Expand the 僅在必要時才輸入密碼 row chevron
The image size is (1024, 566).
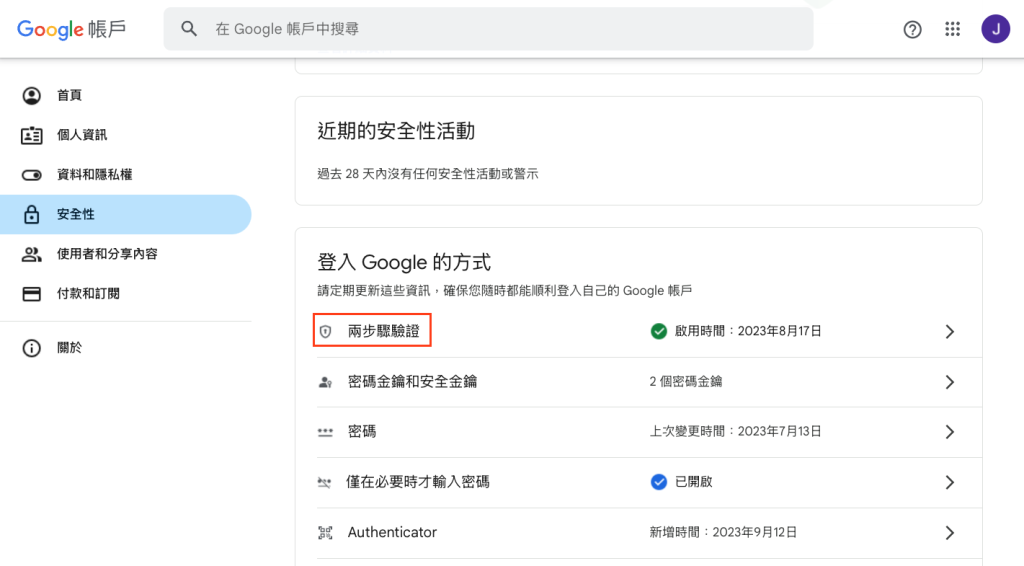point(950,482)
